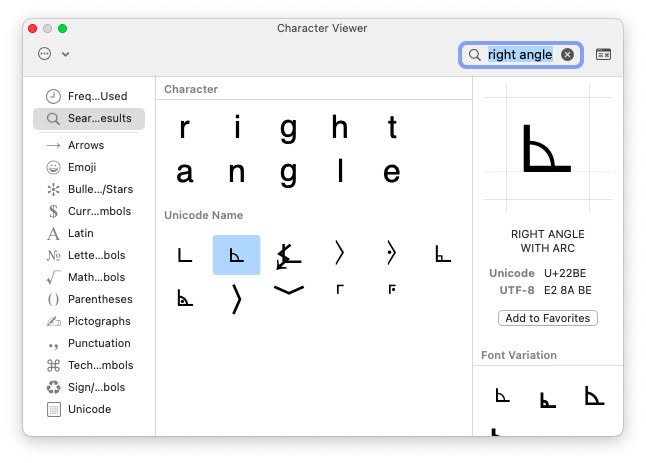Select the letter 'l' character
This screenshot has height=463, width=646.
point(340,172)
